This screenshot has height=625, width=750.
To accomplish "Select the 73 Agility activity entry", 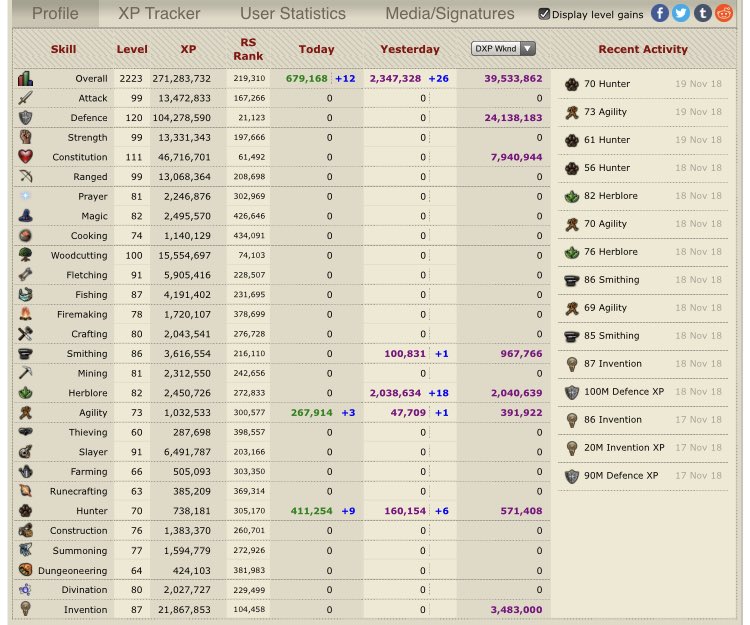I will [643, 112].
